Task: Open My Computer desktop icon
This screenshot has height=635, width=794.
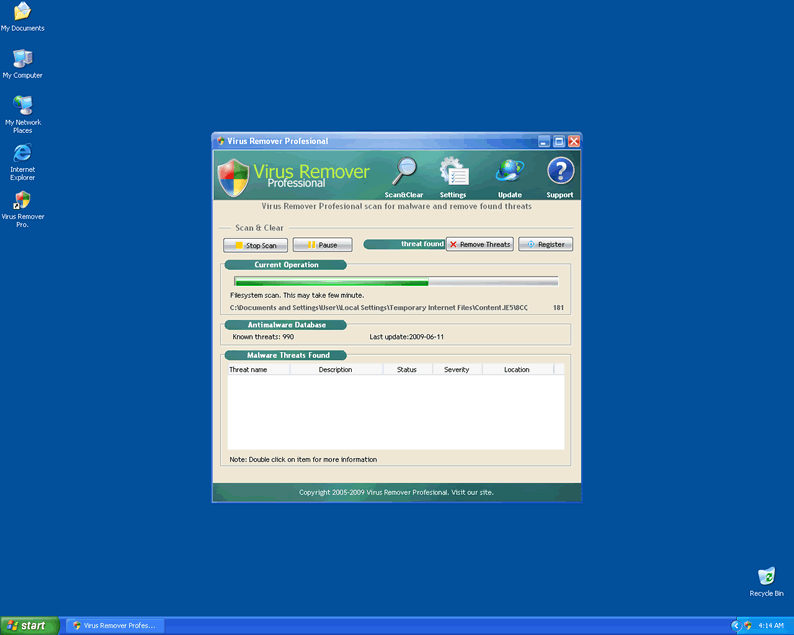Action: pos(22,62)
